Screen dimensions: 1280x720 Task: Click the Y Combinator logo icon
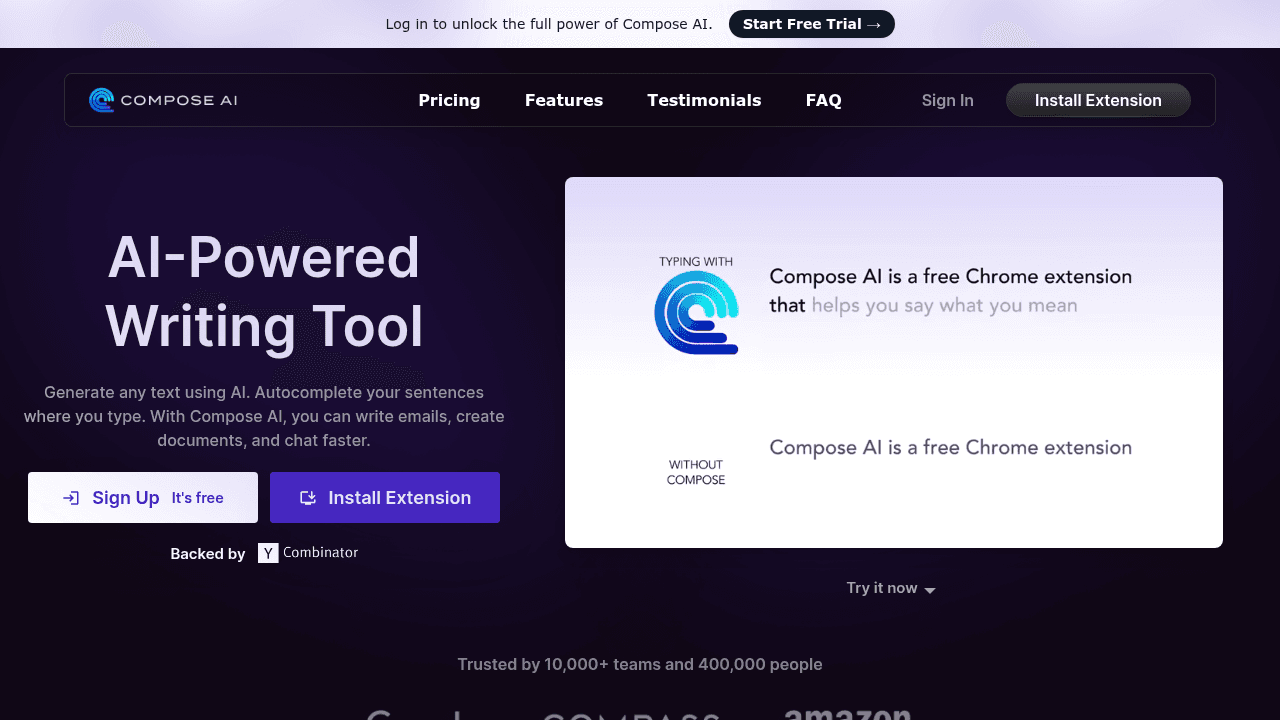pos(268,553)
